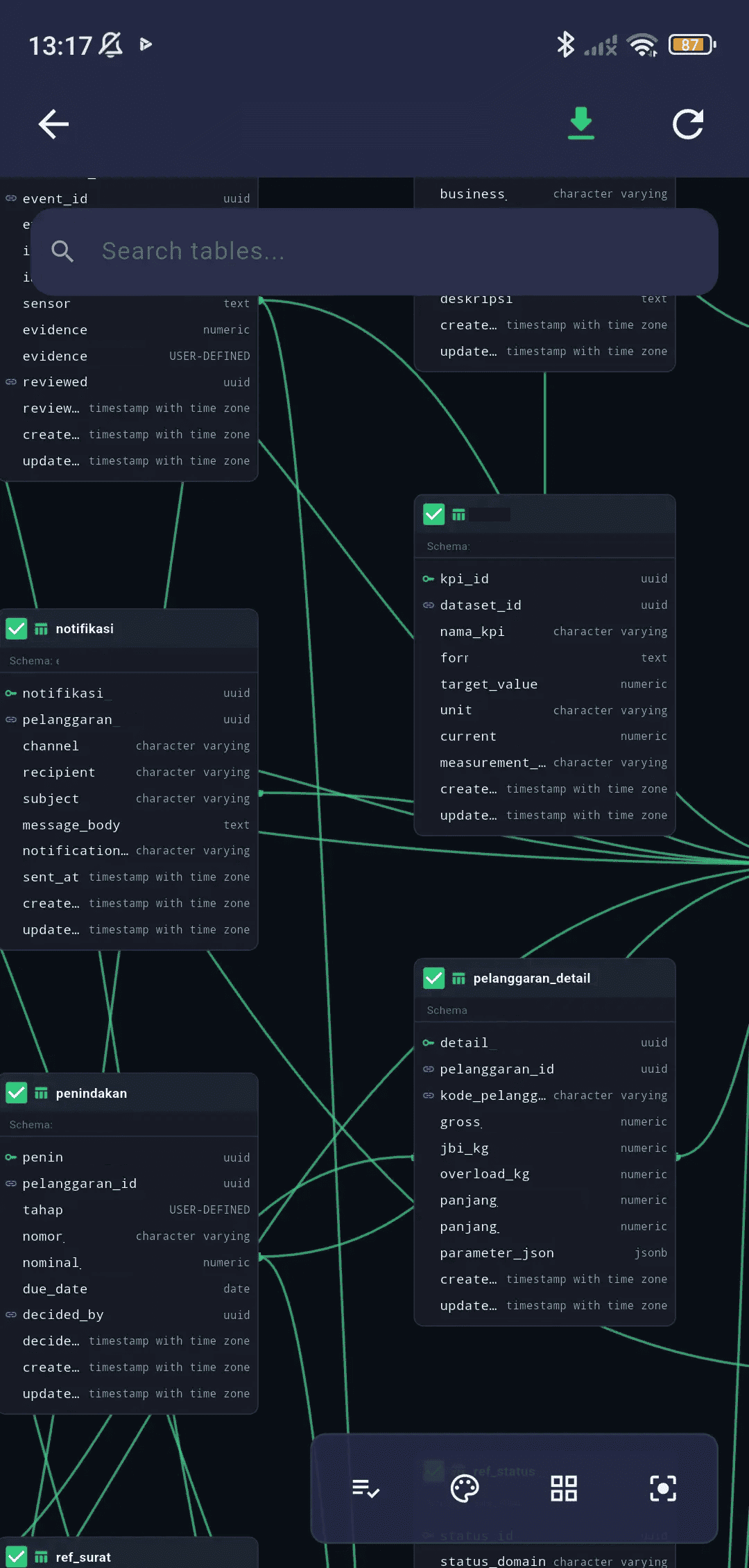This screenshot has height=1568, width=749.
Task: Select the nominal_ column row
Action: [x=129, y=1263]
